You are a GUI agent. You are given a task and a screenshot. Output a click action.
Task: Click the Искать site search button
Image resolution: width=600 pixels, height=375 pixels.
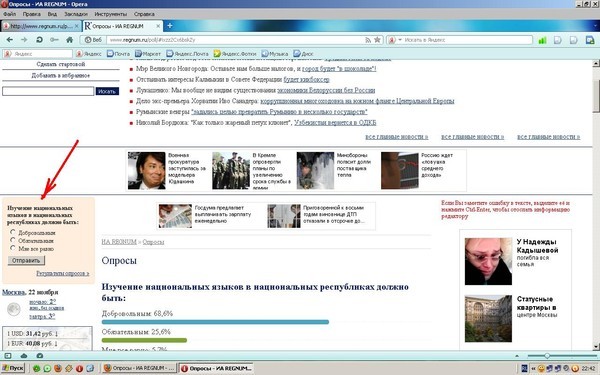click(x=107, y=91)
